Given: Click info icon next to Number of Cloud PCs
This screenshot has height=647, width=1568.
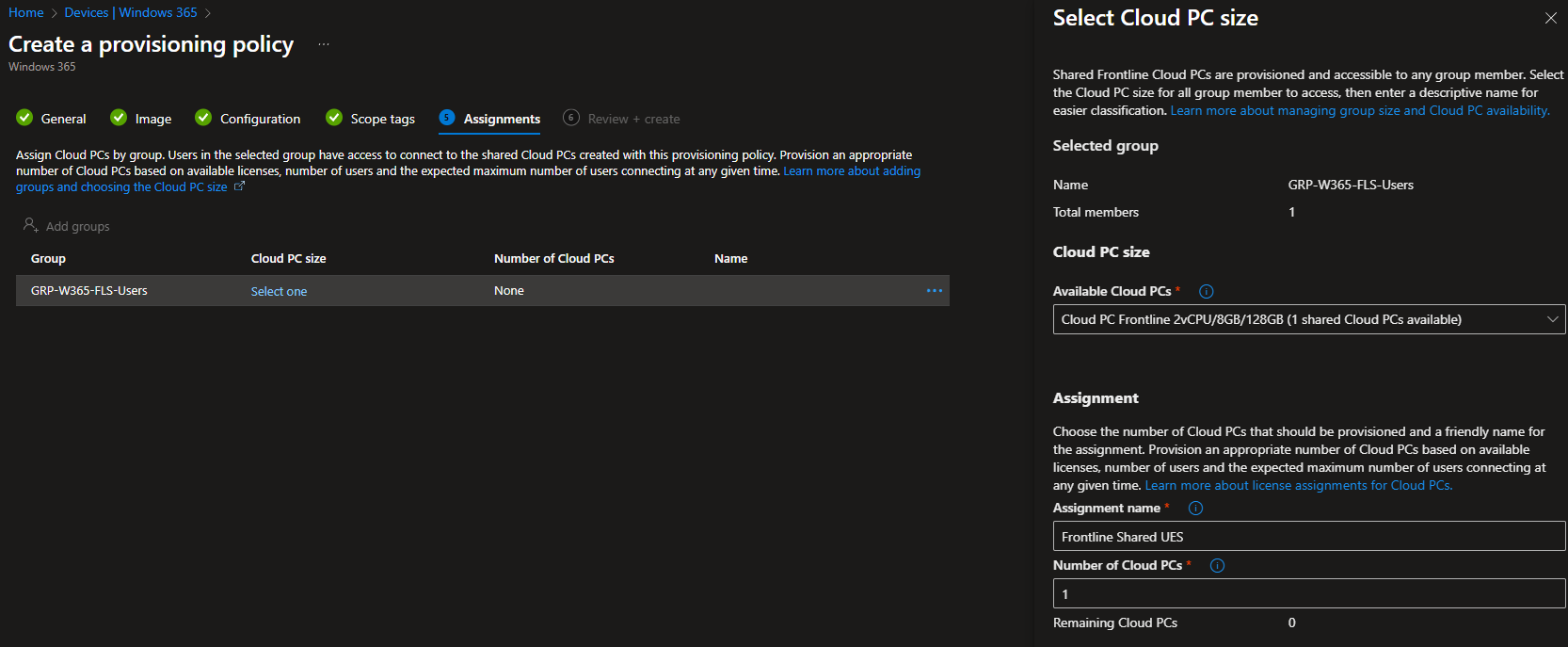Looking at the screenshot, I should (1217, 566).
